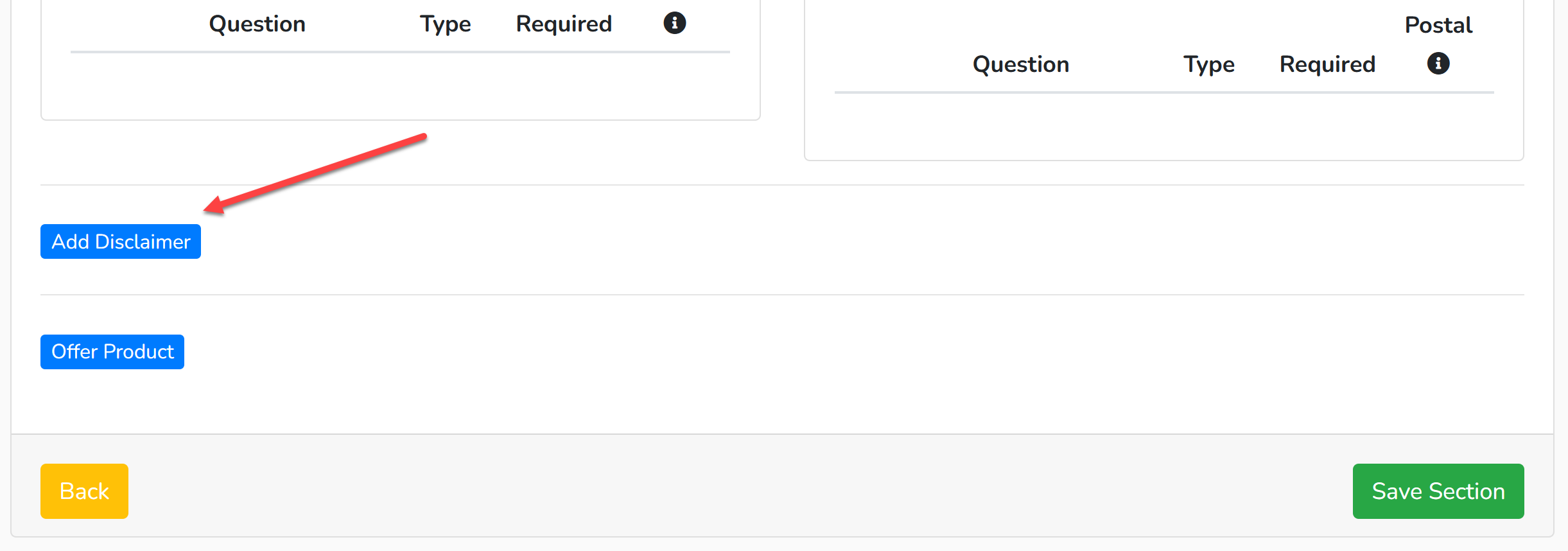Select the Type column header in the left table
This screenshot has height=551, width=1568.
pyautogui.click(x=446, y=24)
